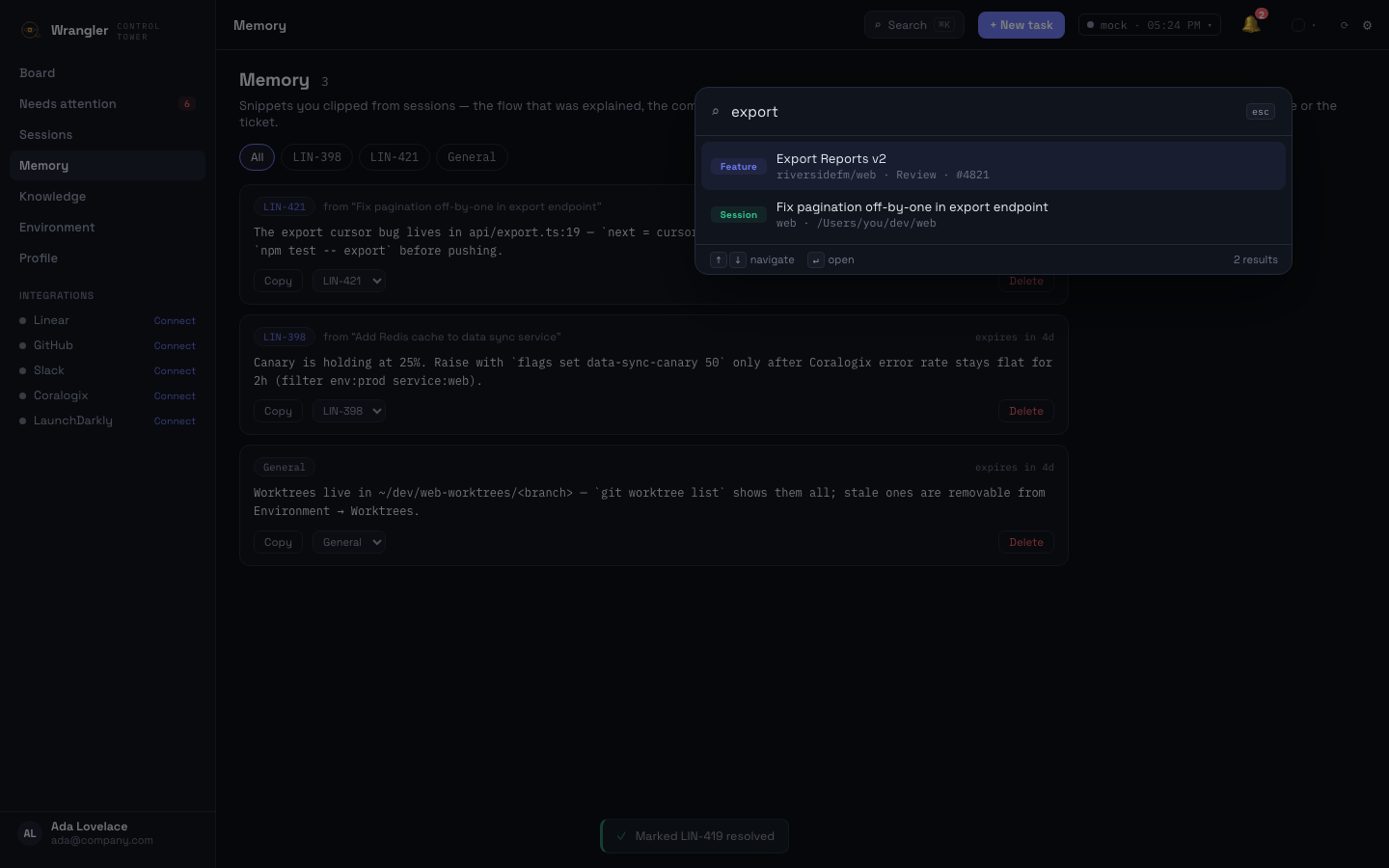The image size is (1389, 868).
Task: Click the up arrow navigate key hint
Action: click(719, 259)
